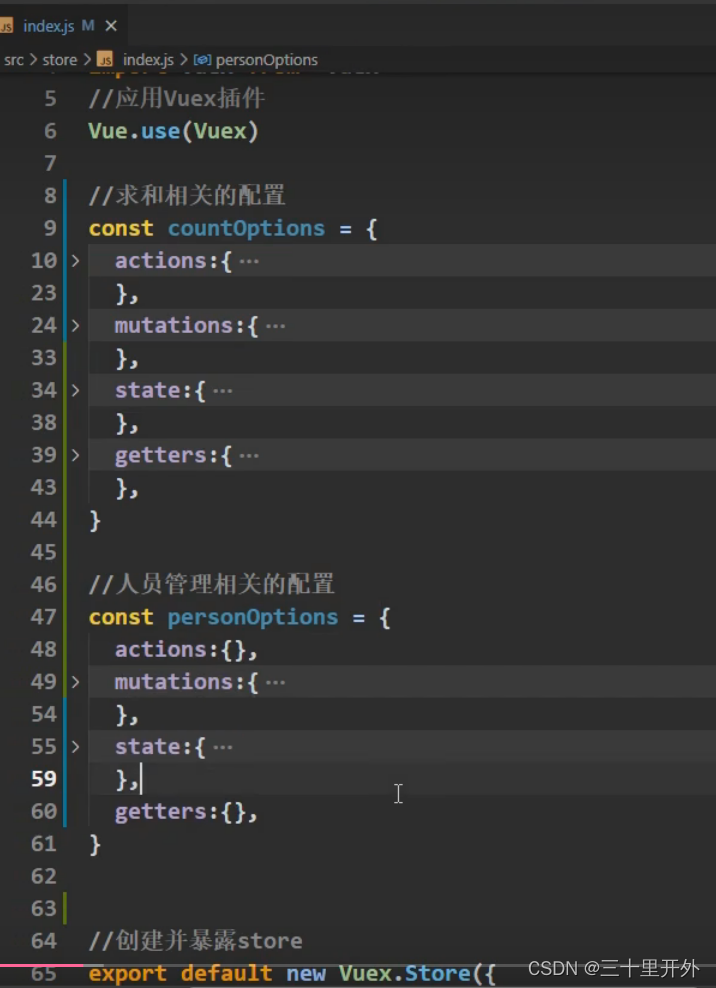
Task: Click the const keyword on line 47
Action: 121,617
